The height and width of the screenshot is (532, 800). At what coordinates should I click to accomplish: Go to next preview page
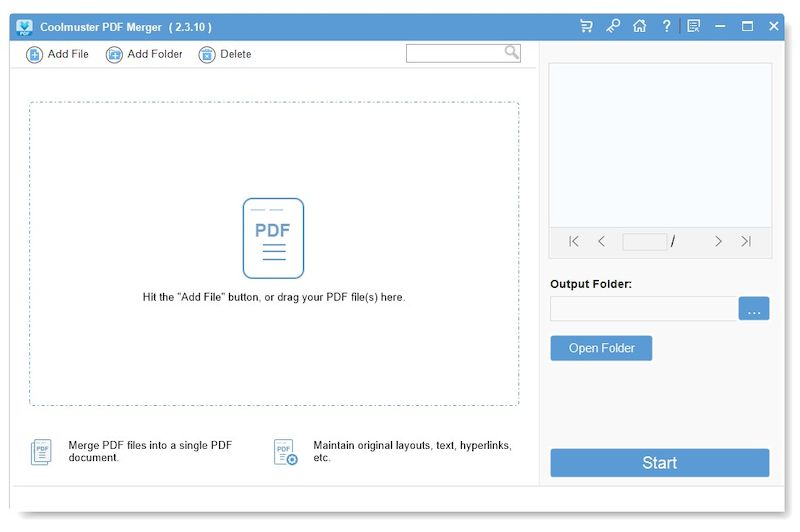[x=718, y=241]
